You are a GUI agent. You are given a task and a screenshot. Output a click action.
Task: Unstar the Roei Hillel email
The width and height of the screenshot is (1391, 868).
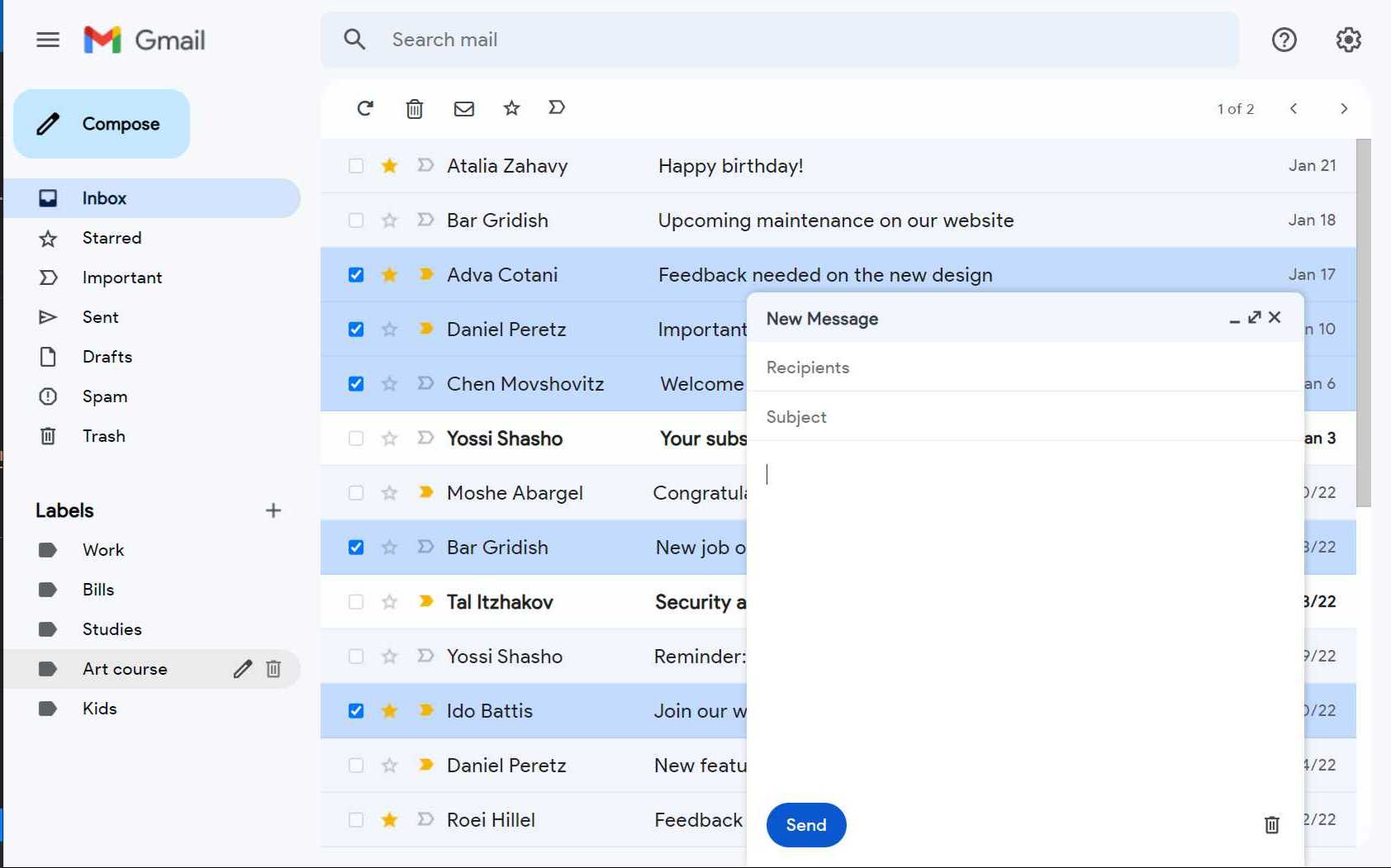[389, 820]
